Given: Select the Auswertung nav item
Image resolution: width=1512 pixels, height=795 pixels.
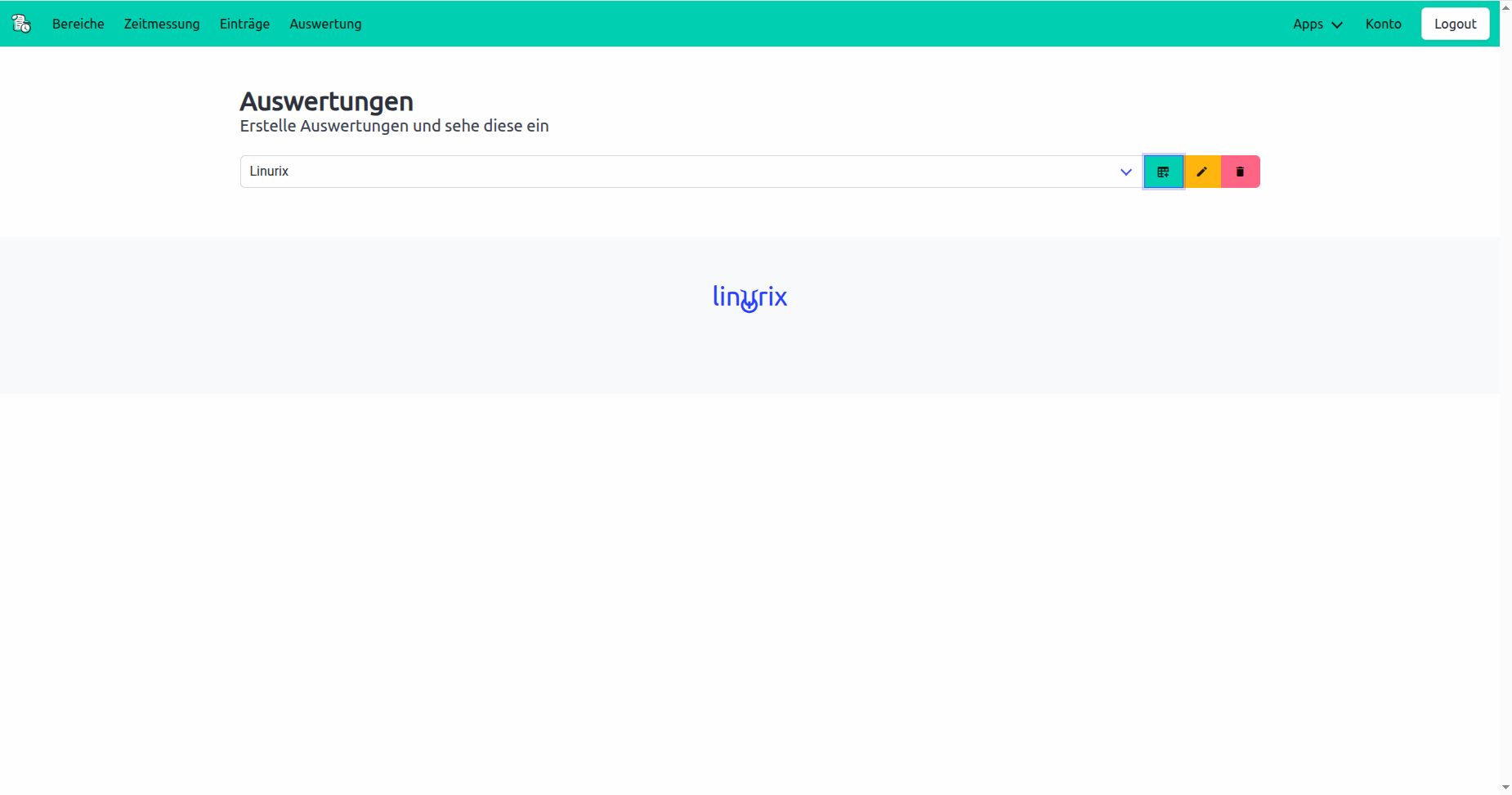Looking at the screenshot, I should coord(325,24).
